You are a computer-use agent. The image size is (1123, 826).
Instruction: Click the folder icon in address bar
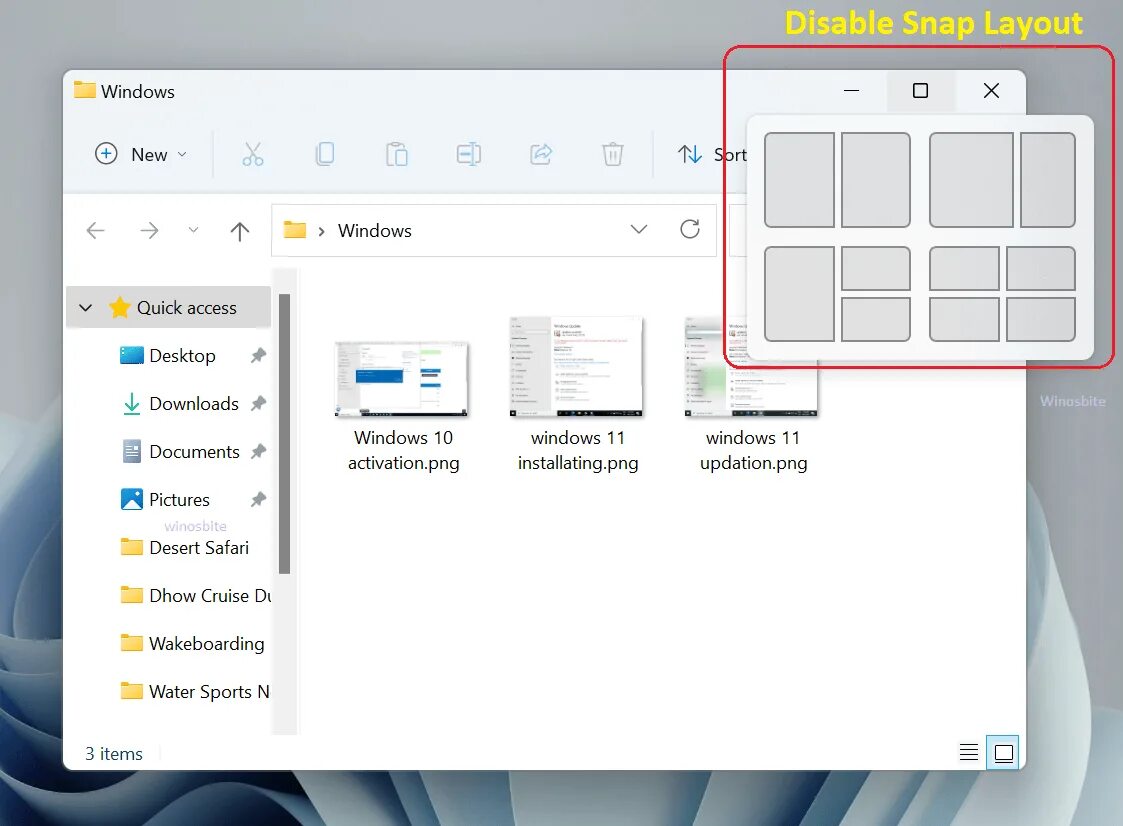click(294, 230)
